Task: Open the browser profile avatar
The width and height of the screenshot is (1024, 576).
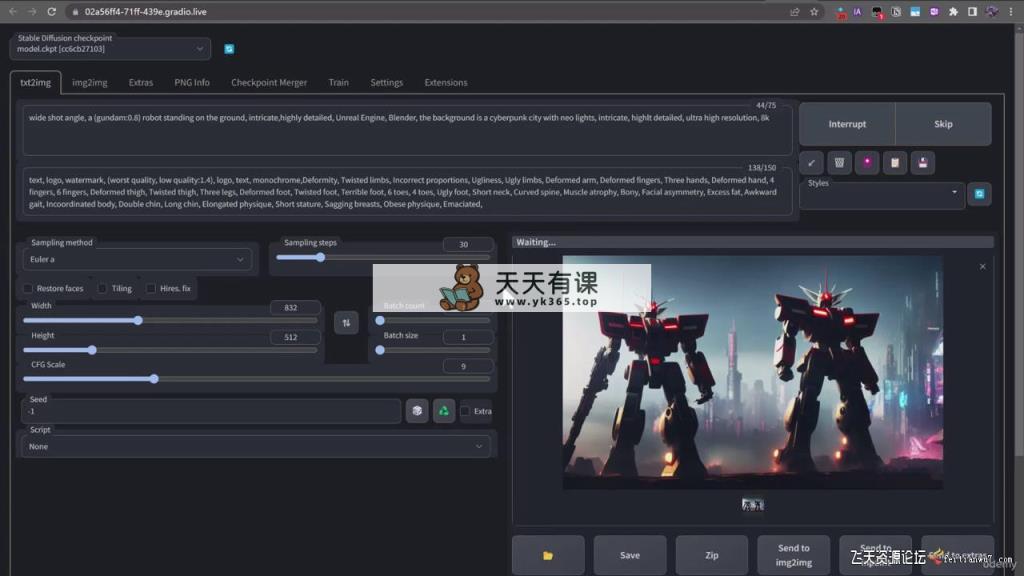Action: tap(992, 12)
